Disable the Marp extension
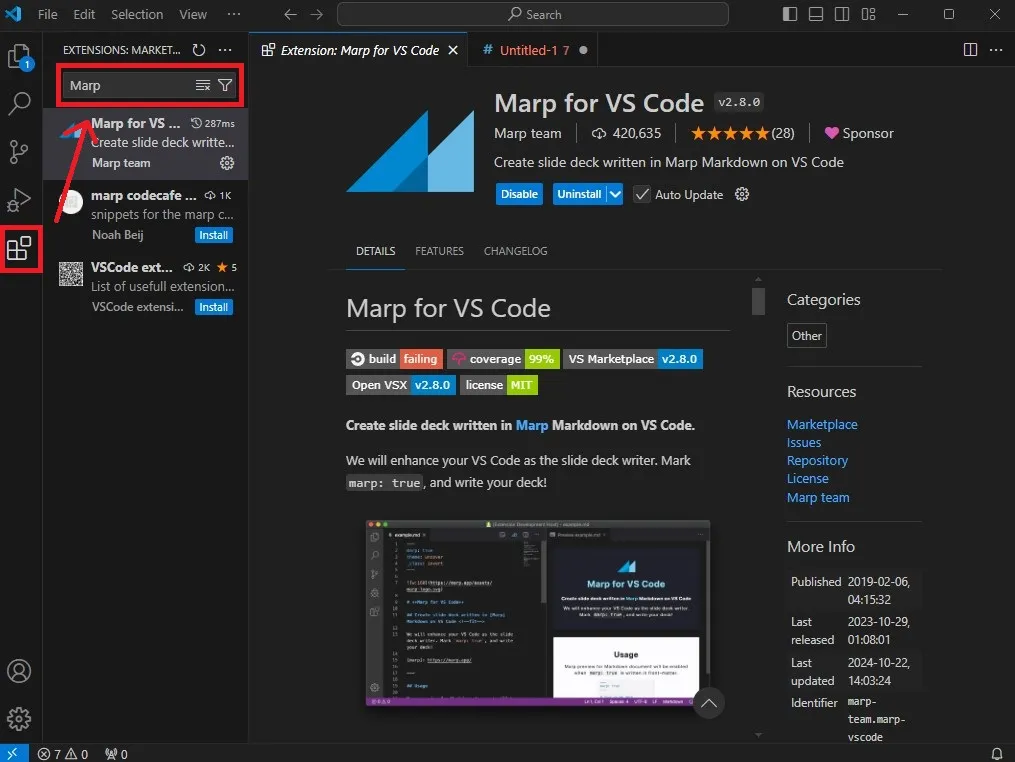 point(519,194)
